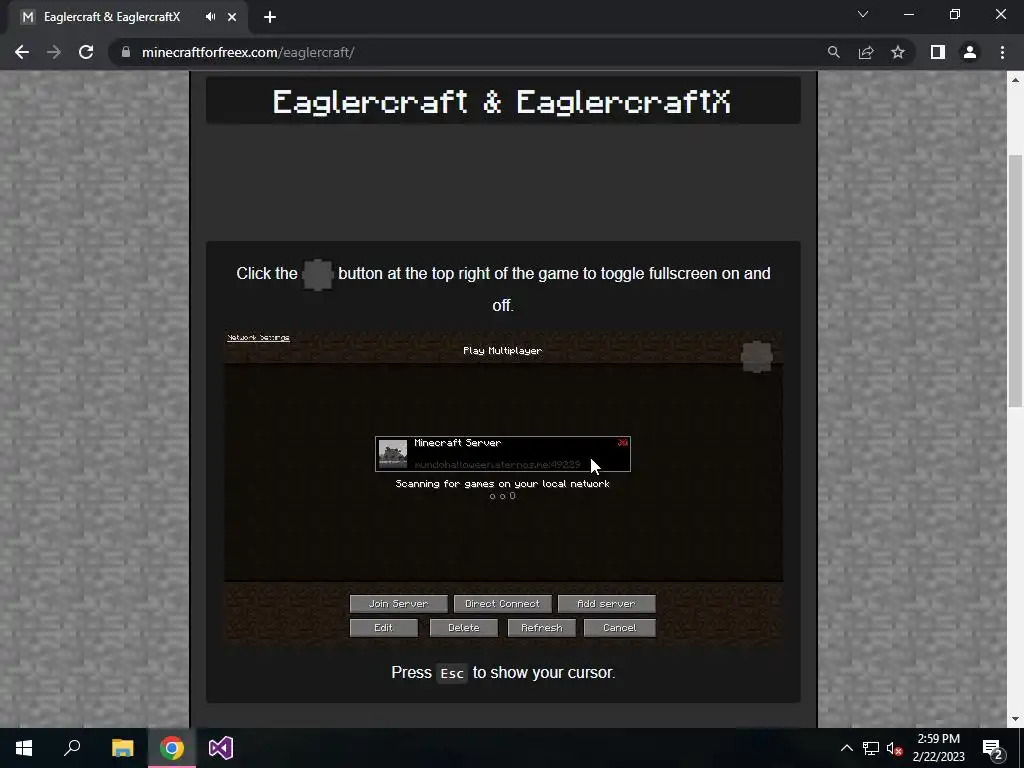Bookmark this page with the star icon

898,52
